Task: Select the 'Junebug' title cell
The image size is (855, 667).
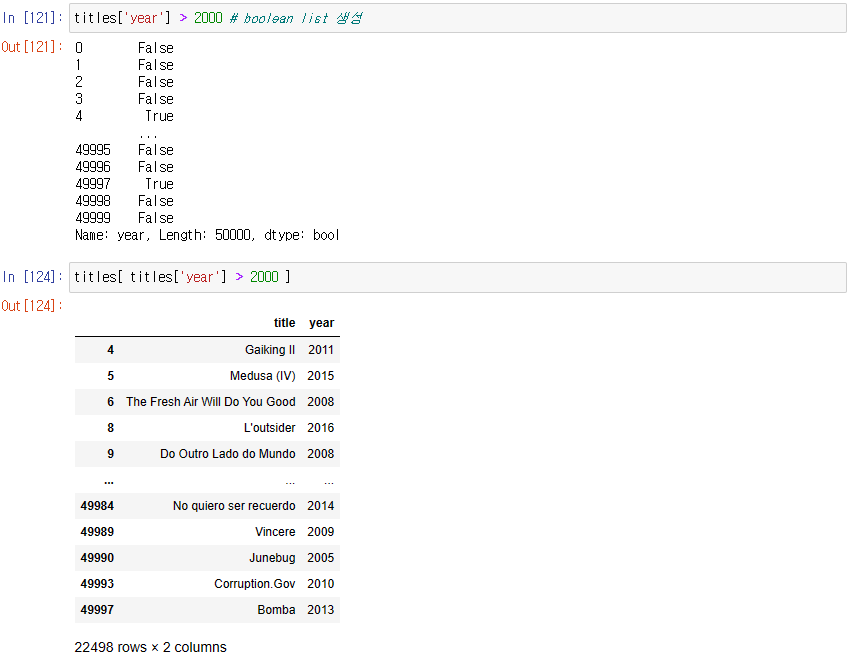Action: pyautogui.click(x=272, y=558)
